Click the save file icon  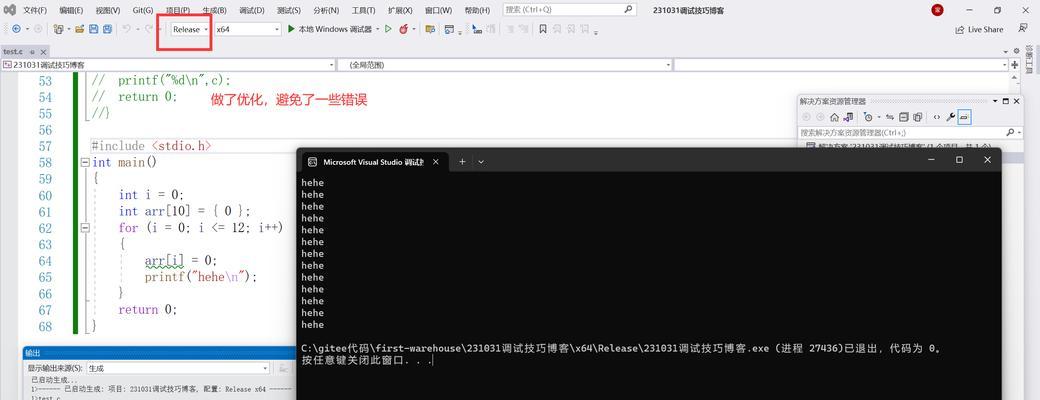coord(94,29)
